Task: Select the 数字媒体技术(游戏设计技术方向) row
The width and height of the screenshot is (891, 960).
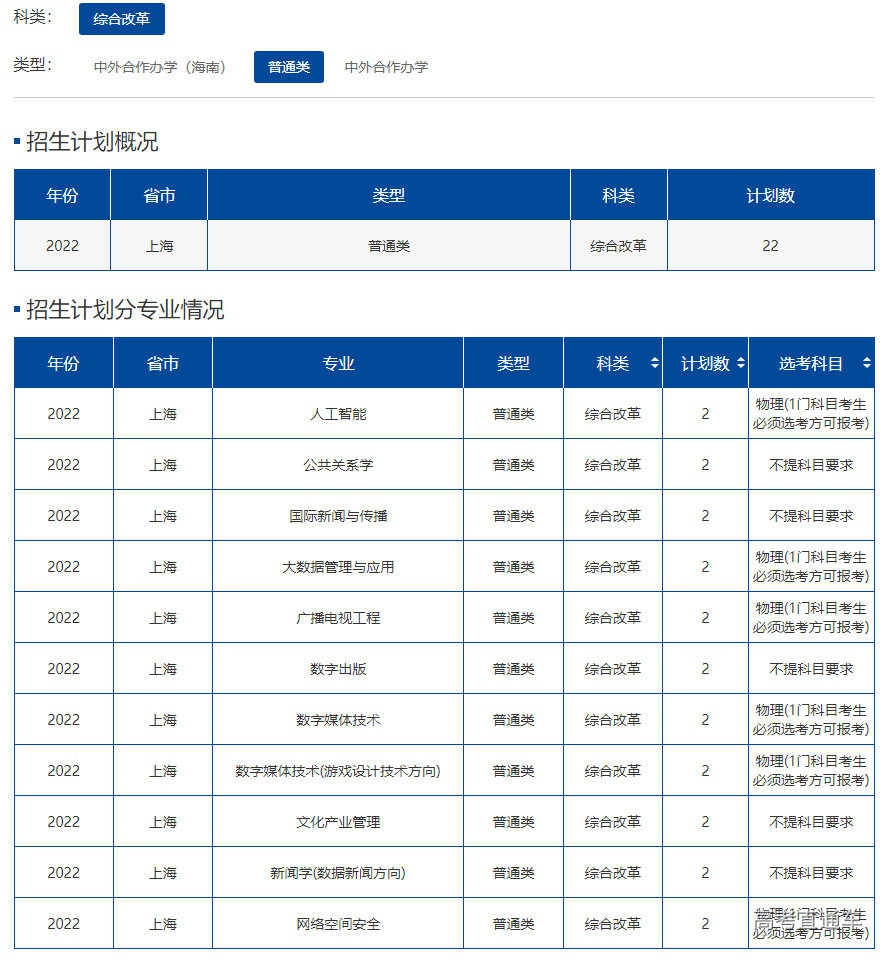Action: click(337, 770)
